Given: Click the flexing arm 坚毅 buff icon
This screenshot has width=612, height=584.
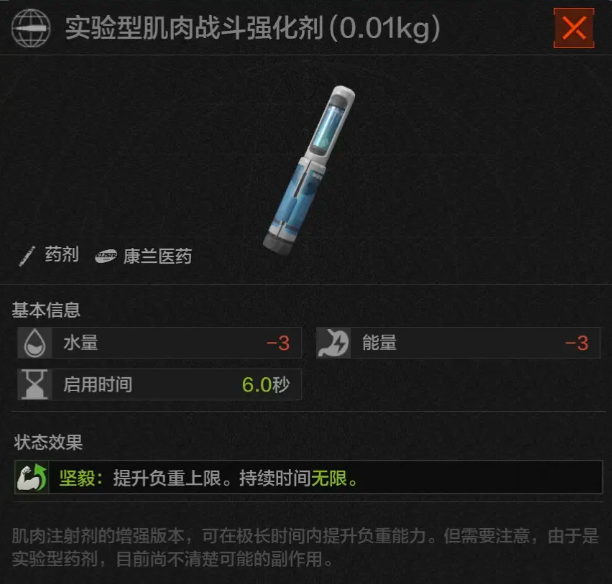Looking at the screenshot, I should (x=32, y=477).
